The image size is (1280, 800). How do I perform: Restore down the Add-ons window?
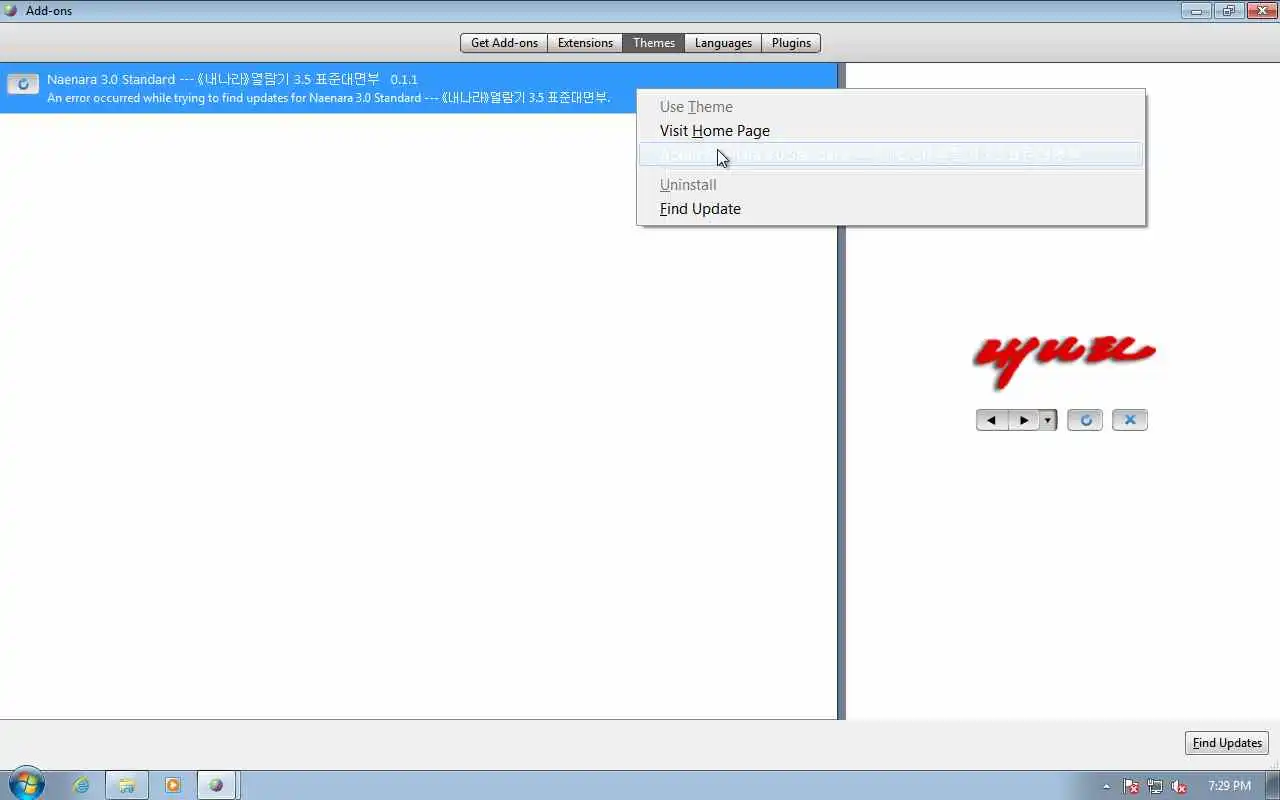(x=1228, y=11)
